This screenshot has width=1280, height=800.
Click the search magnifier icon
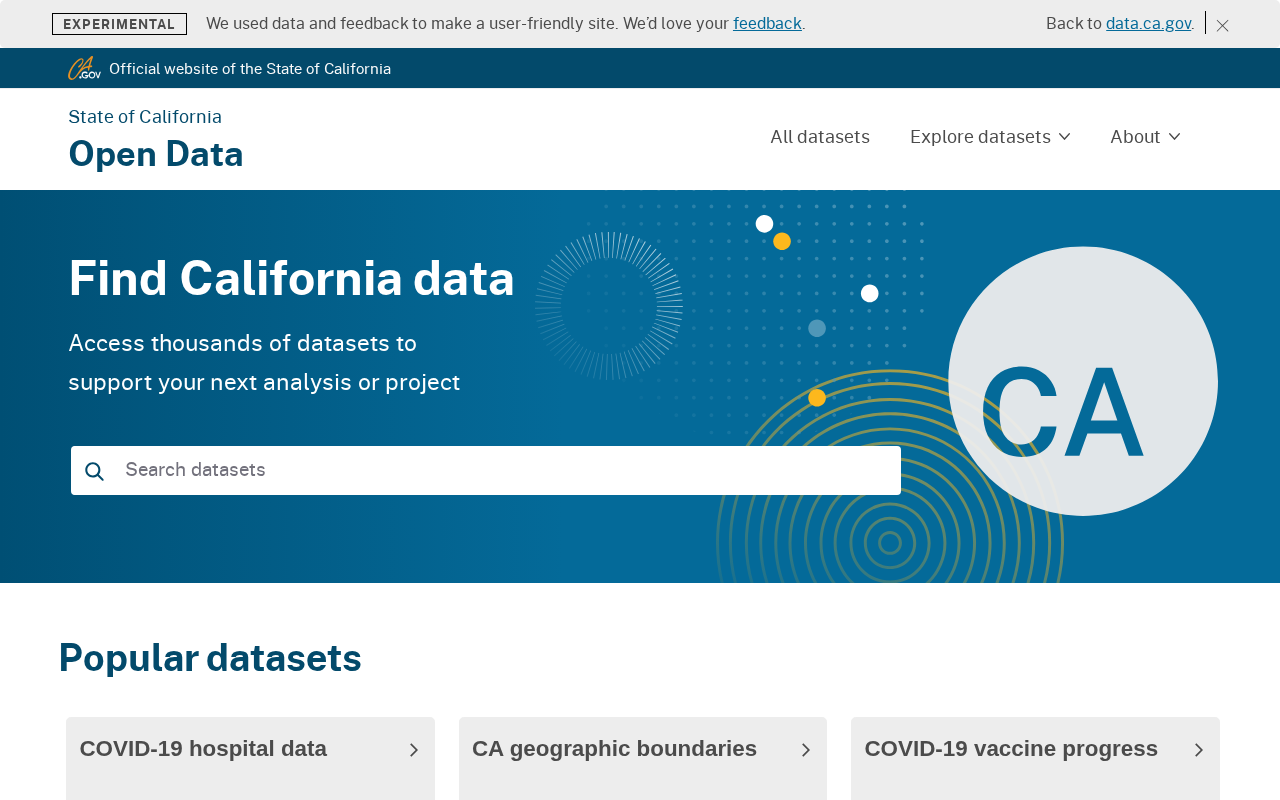point(94,471)
